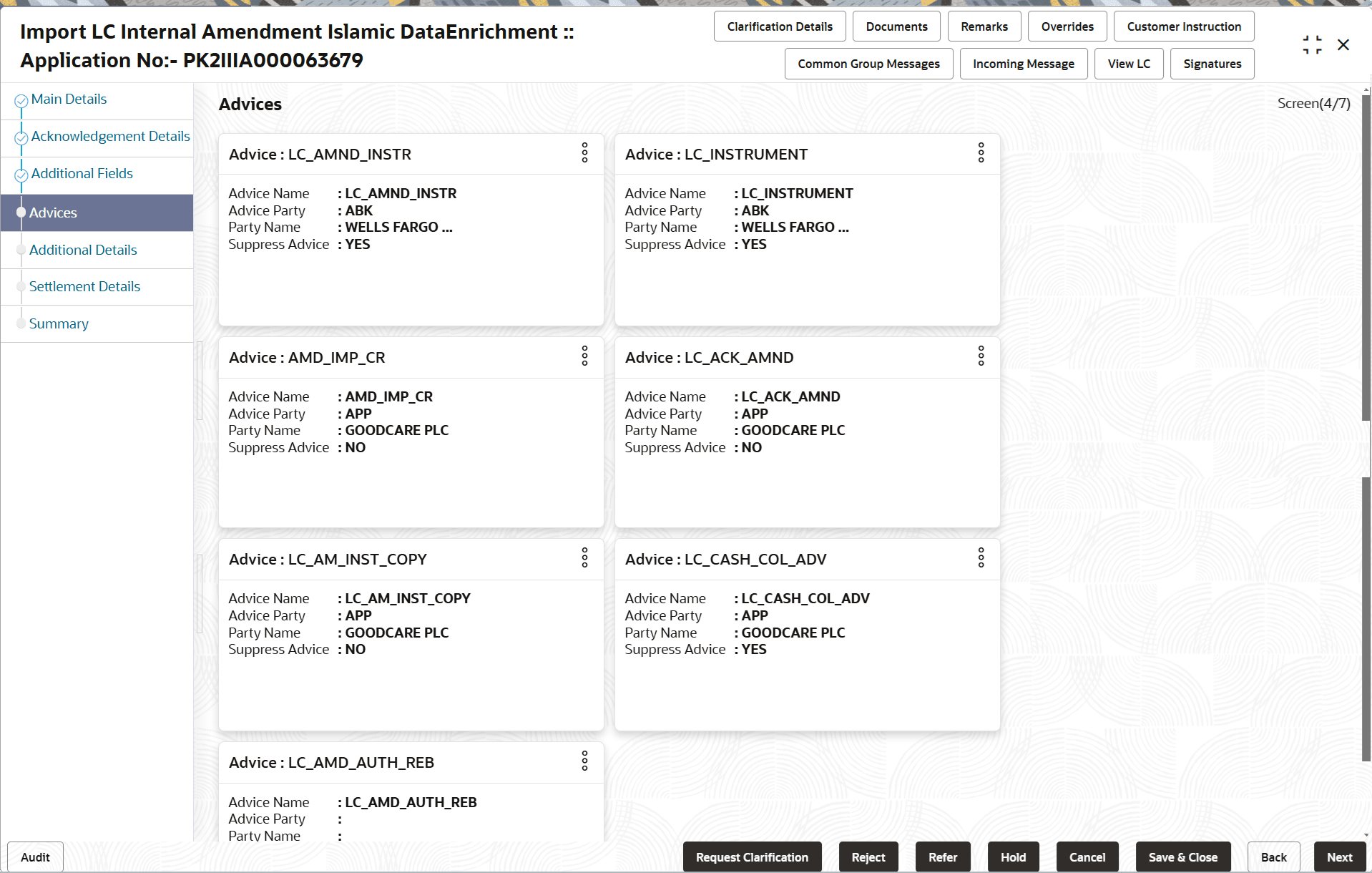Open the Additional Details step
Image resolution: width=1372 pixels, height=873 pixels.
(x=83, y=250)
